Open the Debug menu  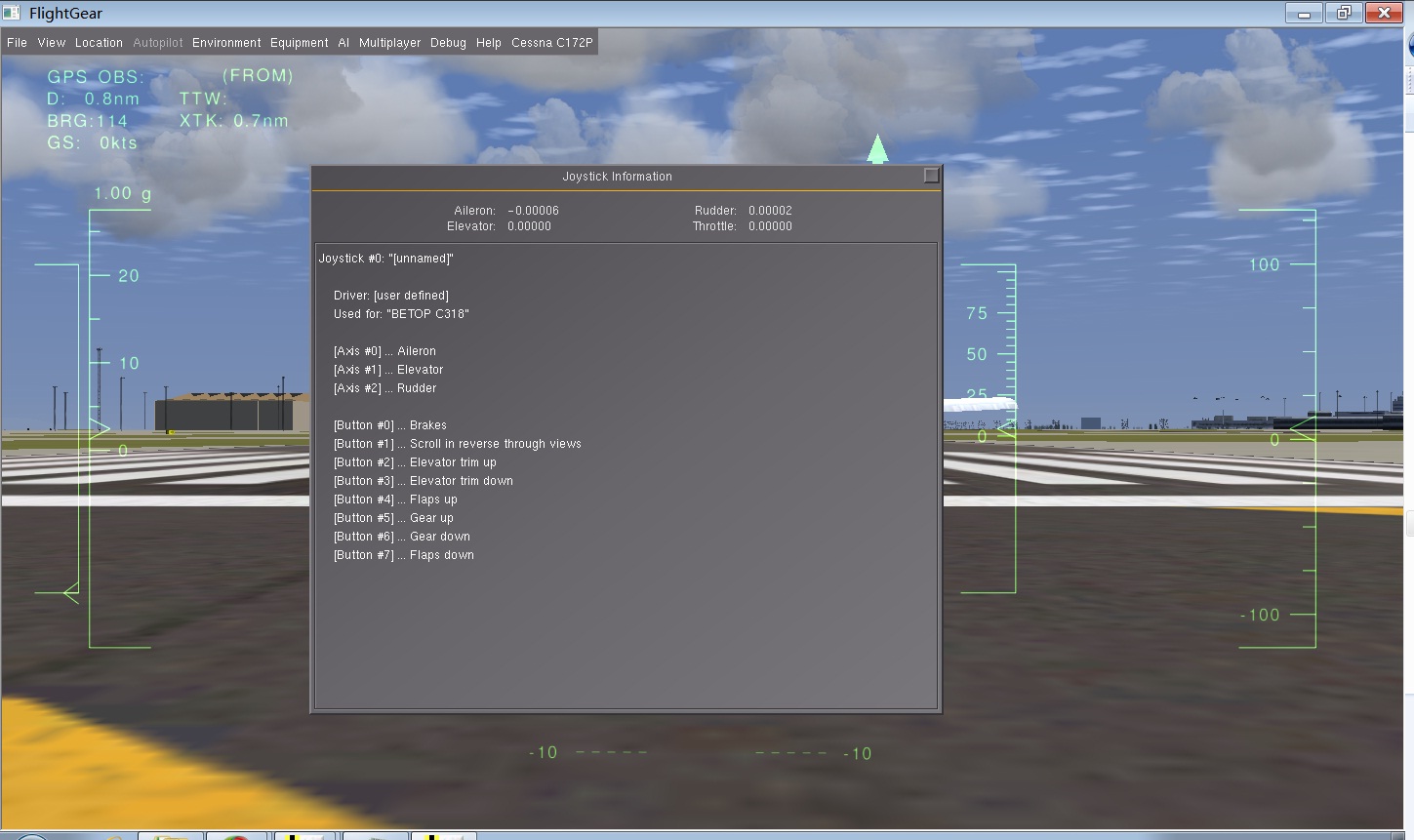pyautogui.click(x=448, y=43)
